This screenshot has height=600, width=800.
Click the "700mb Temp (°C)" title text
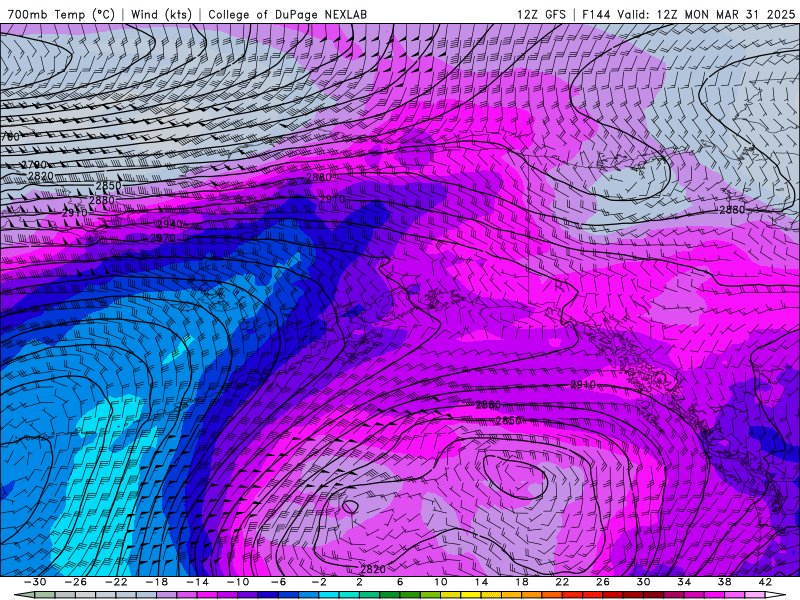pyautogui.click(x=61, y=14)
